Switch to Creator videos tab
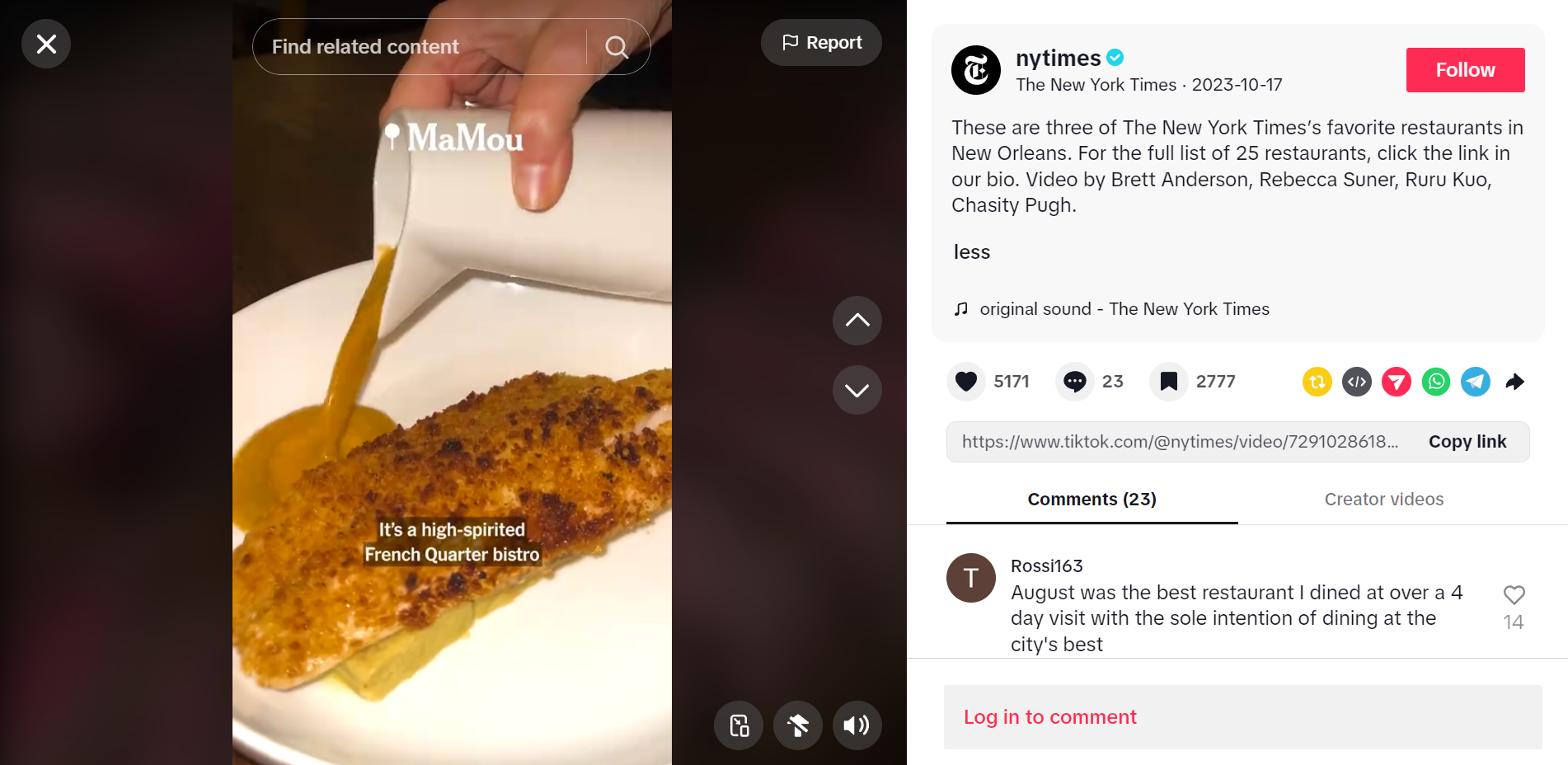Screen dimensions: 1568x765 pyautogui.click(x=1383, y=500)
